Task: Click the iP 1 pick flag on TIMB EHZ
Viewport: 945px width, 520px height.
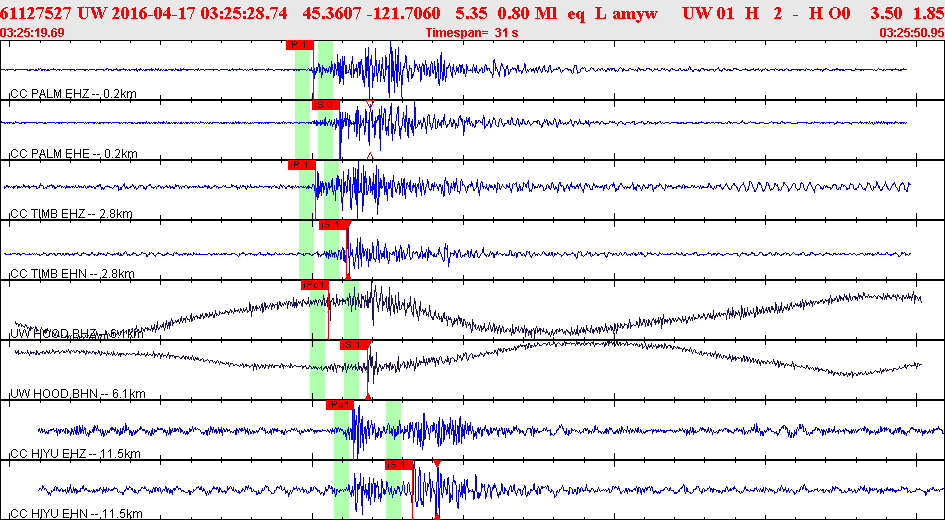Action: pos(301,165)
